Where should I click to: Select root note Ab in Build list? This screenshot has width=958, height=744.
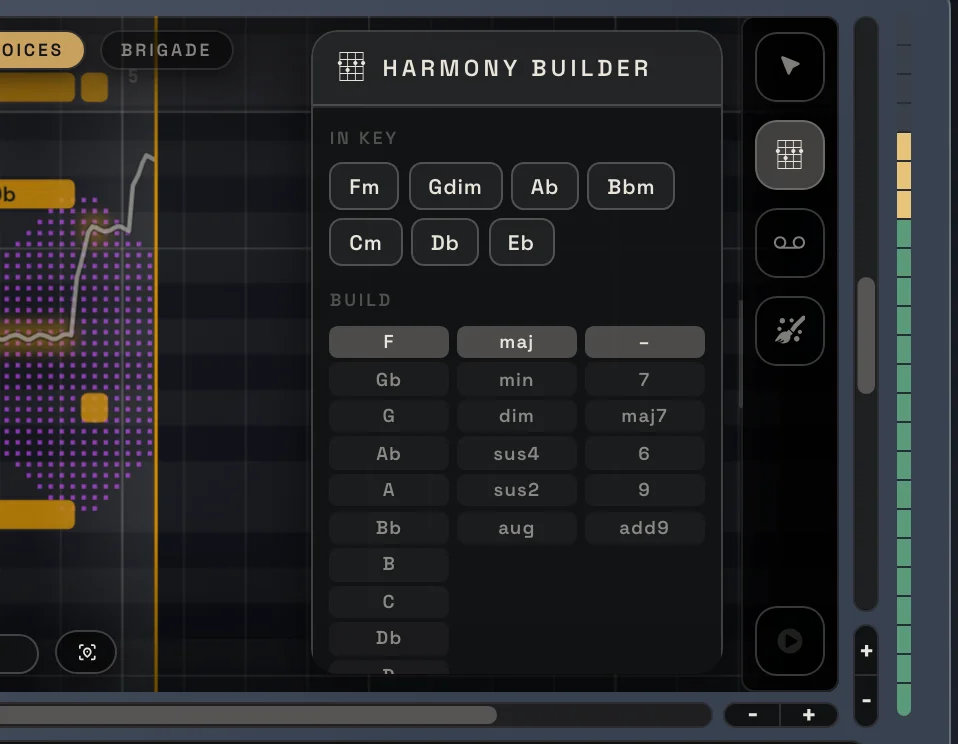[389, 454]
